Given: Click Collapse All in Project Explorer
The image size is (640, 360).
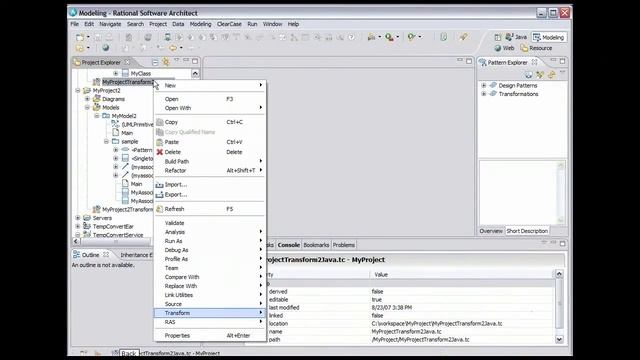Looking at the screenshot, I should click(x=155, y=62).
